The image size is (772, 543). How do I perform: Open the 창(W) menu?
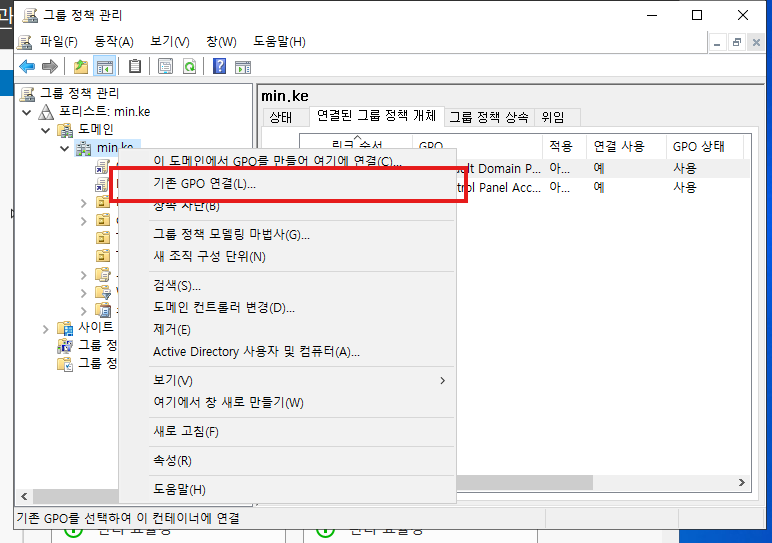221,42
